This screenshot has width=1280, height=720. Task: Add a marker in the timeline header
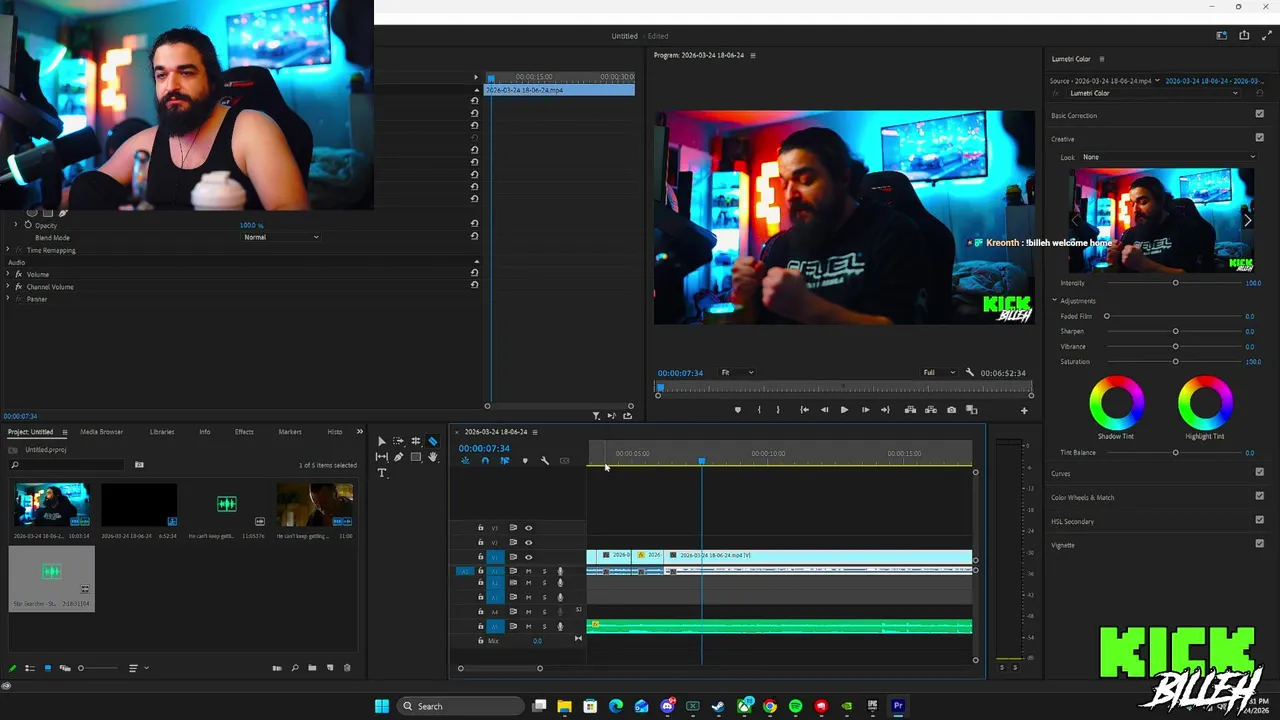tap(525, 461)
